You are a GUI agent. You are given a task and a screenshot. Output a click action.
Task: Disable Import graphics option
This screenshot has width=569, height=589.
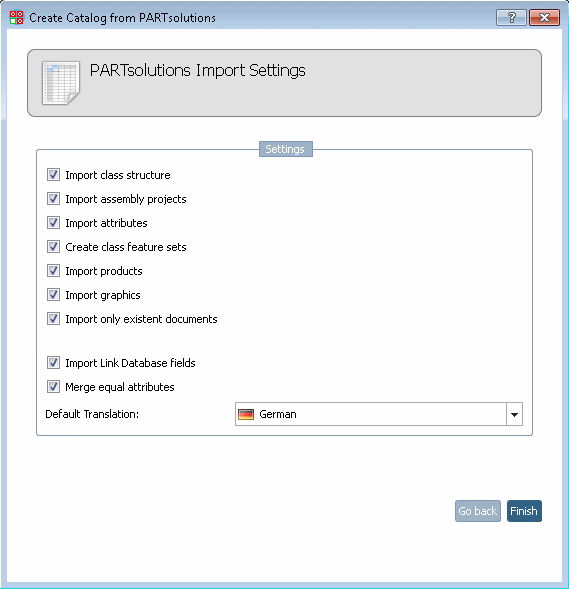(x=53, y=295)
